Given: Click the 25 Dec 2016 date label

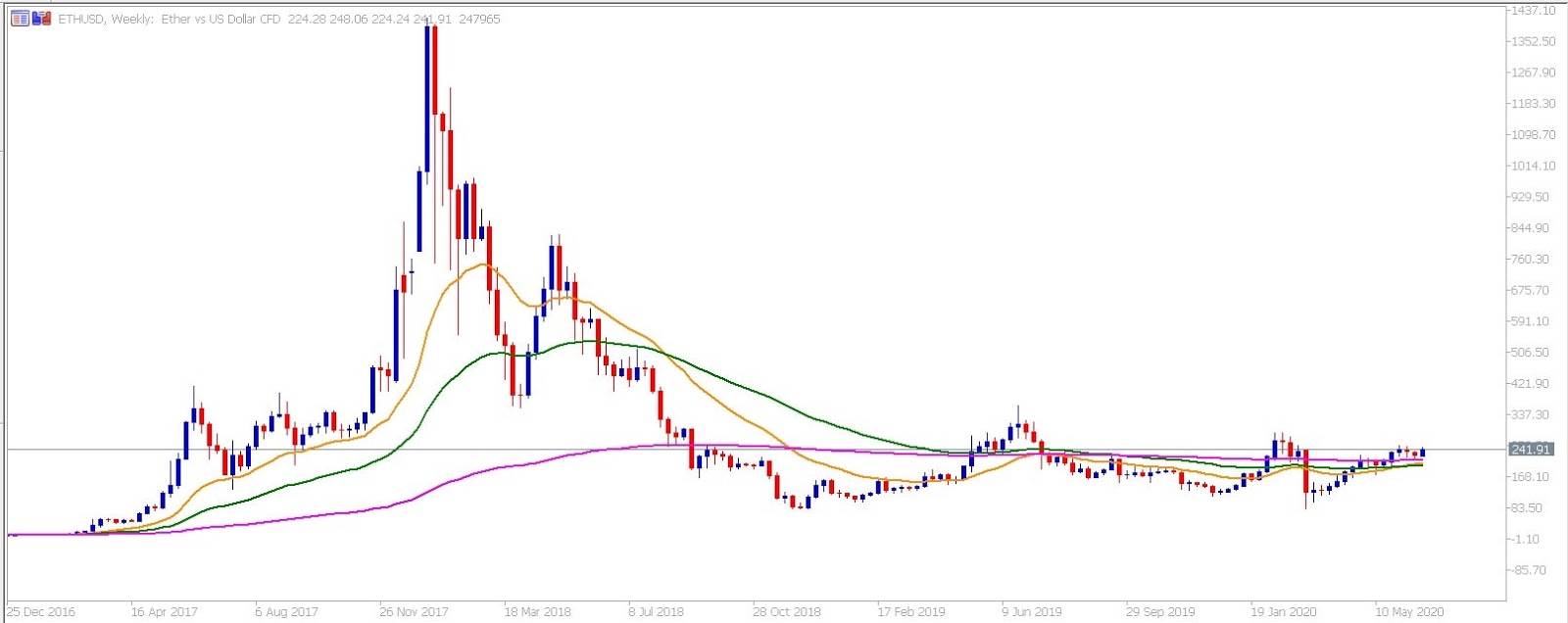Looking at the screenshot, I should pos(41,612).
